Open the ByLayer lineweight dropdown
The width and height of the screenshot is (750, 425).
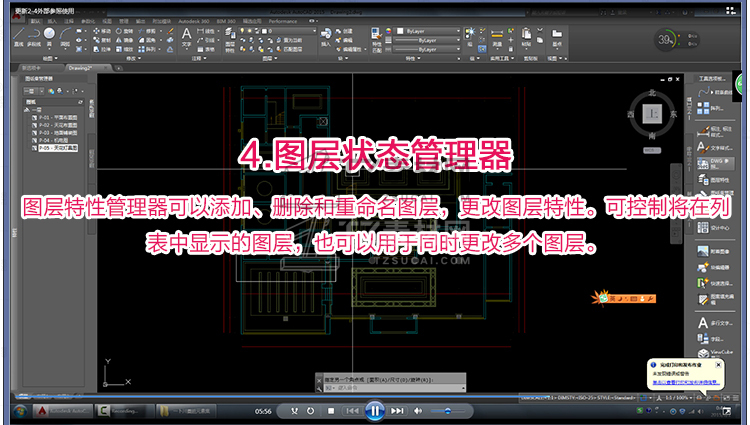point(427,40)
